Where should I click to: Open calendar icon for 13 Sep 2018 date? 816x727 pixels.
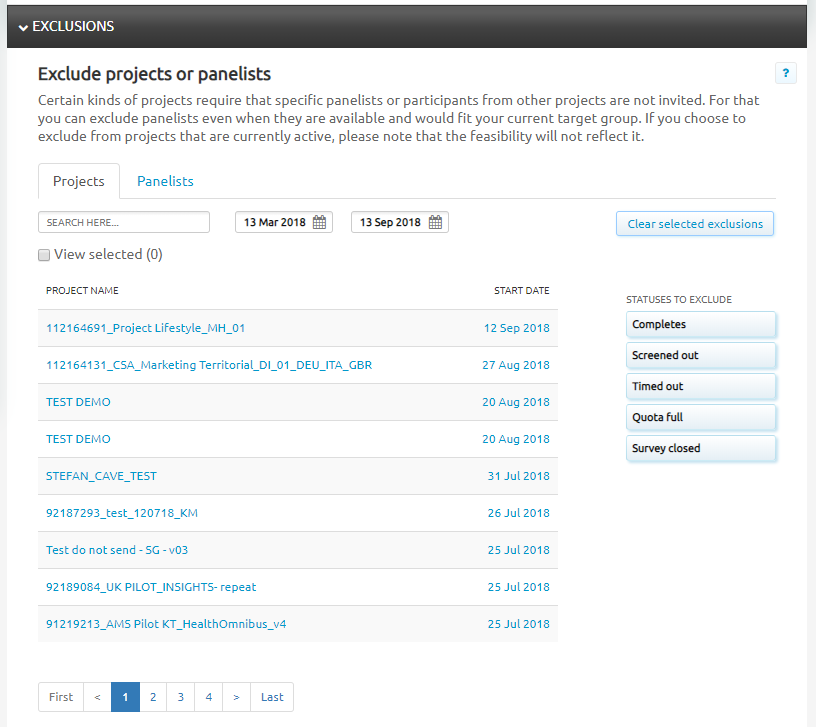435,223
